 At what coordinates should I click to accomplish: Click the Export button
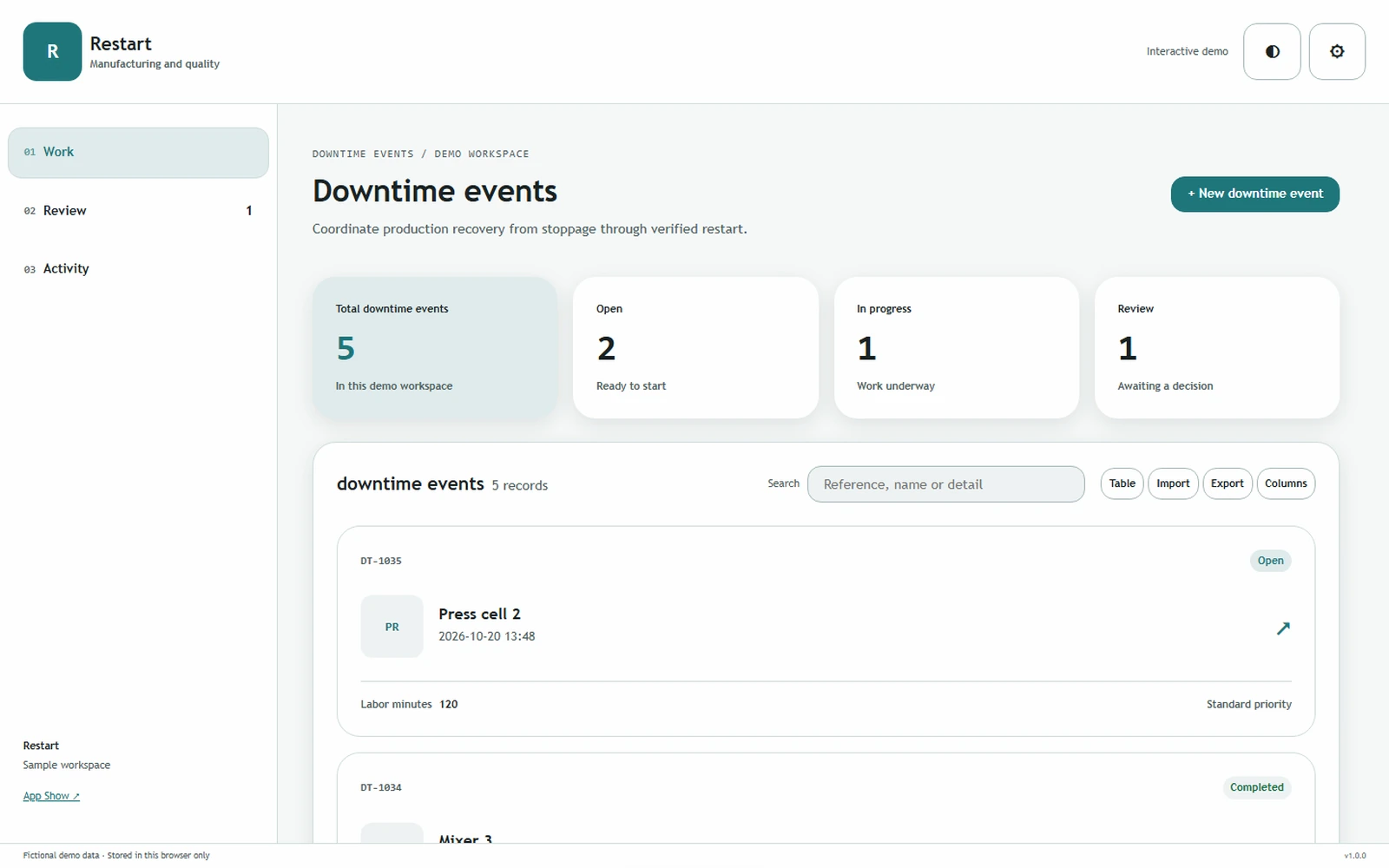(x=1227, y=483)
